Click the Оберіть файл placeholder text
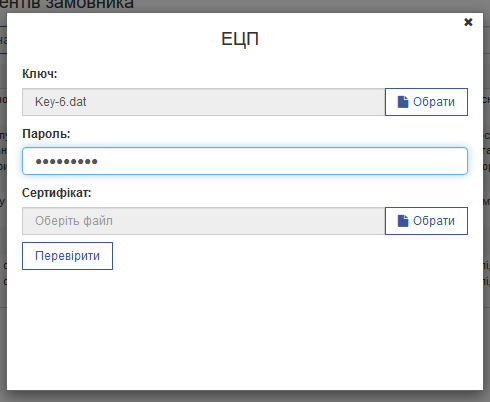 74,221
